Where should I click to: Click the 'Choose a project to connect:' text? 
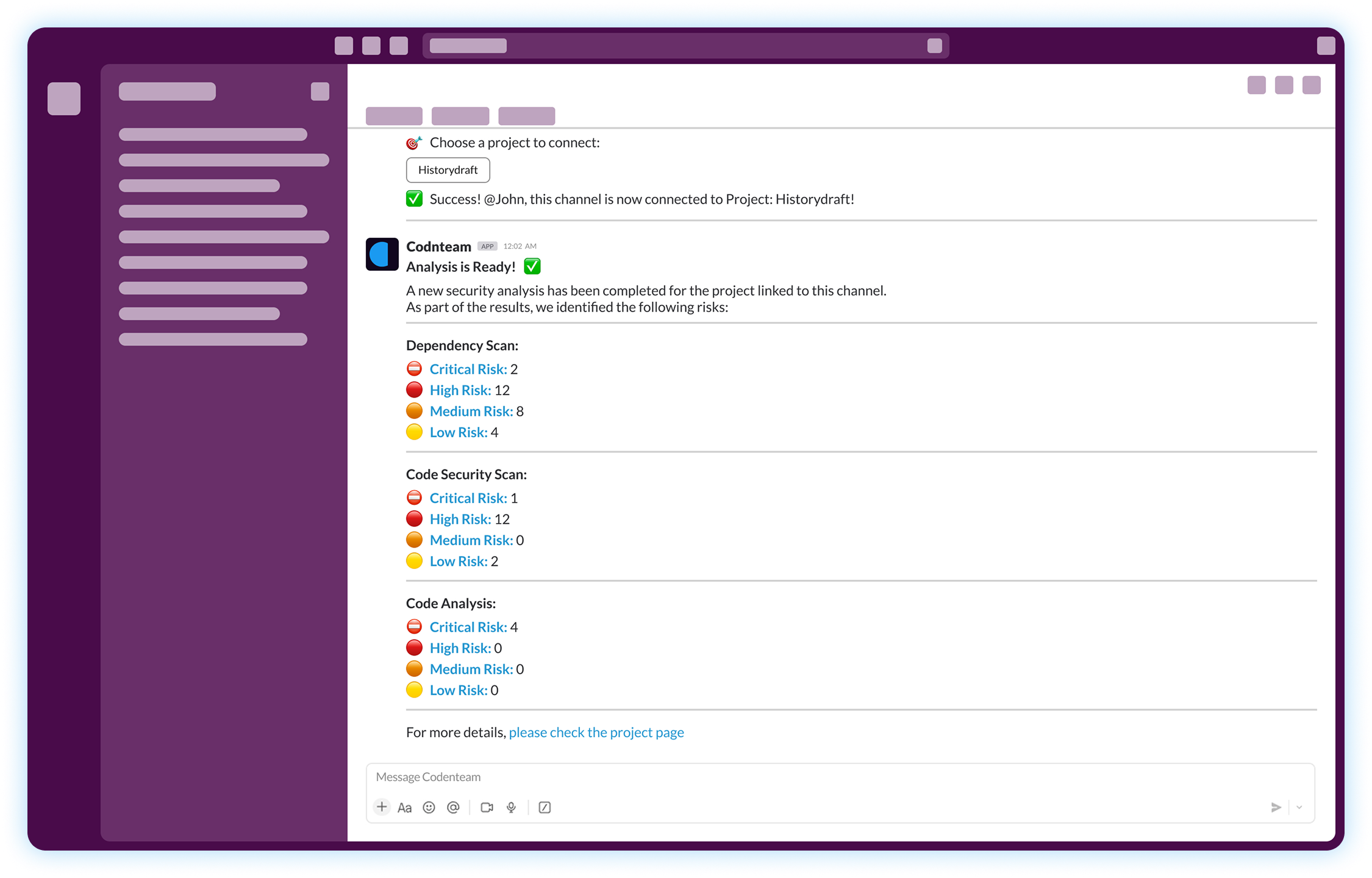point(515,143)
